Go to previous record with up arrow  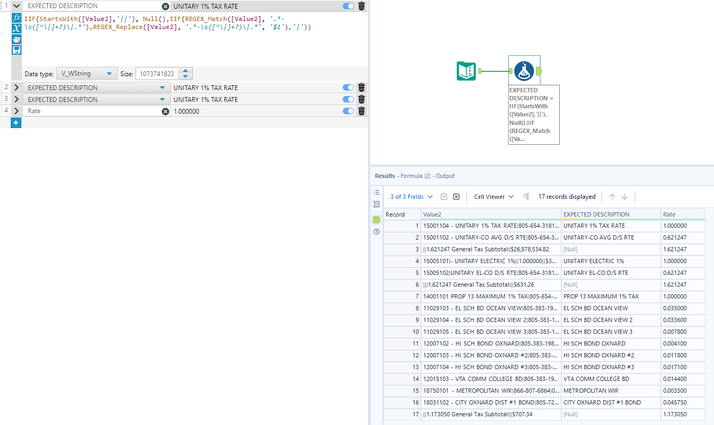coord(612,197)
